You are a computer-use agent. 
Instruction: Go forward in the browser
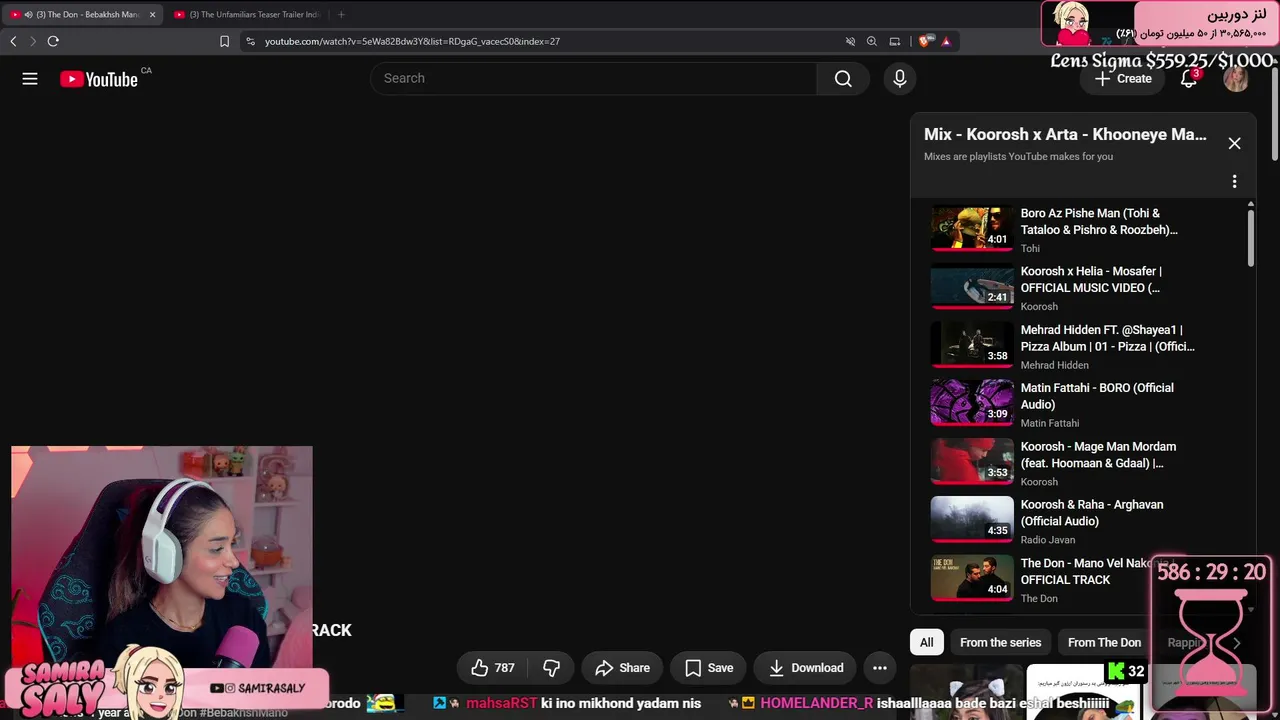(32, 41)
